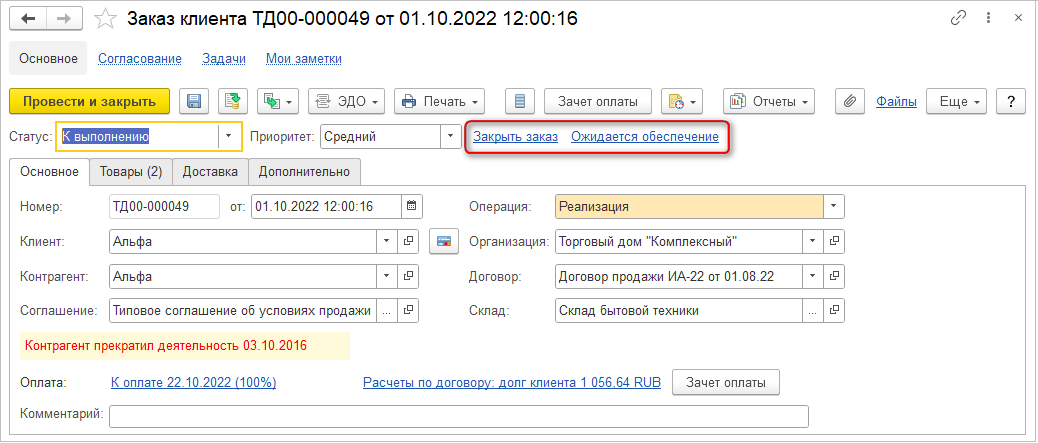Open the calendar picker for date field
The height and width of the screenshot is (443, 1038).
click(x=412, y=206)
